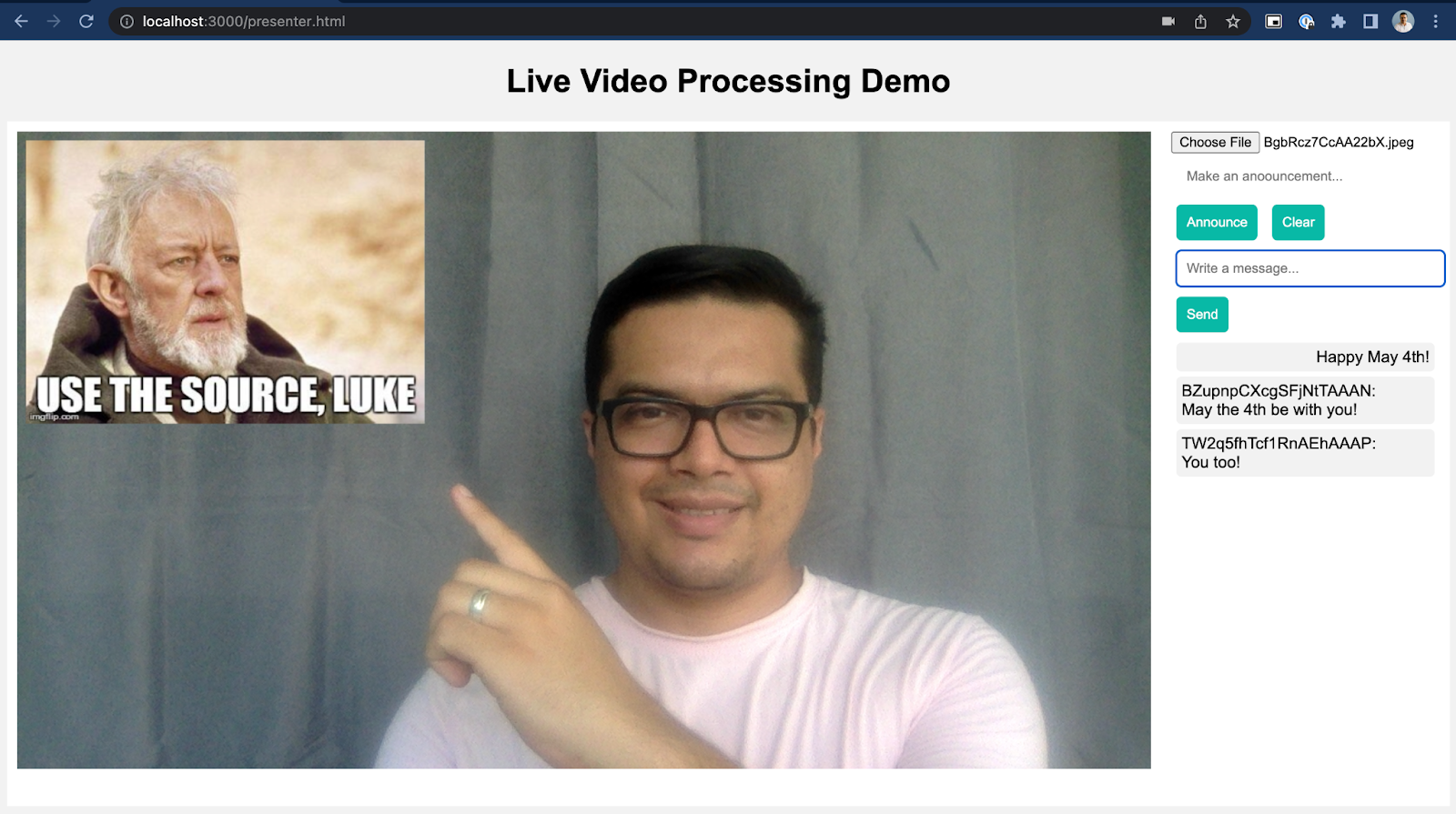Open the picture-in-picture extension icon

[x=1274, y=21]
